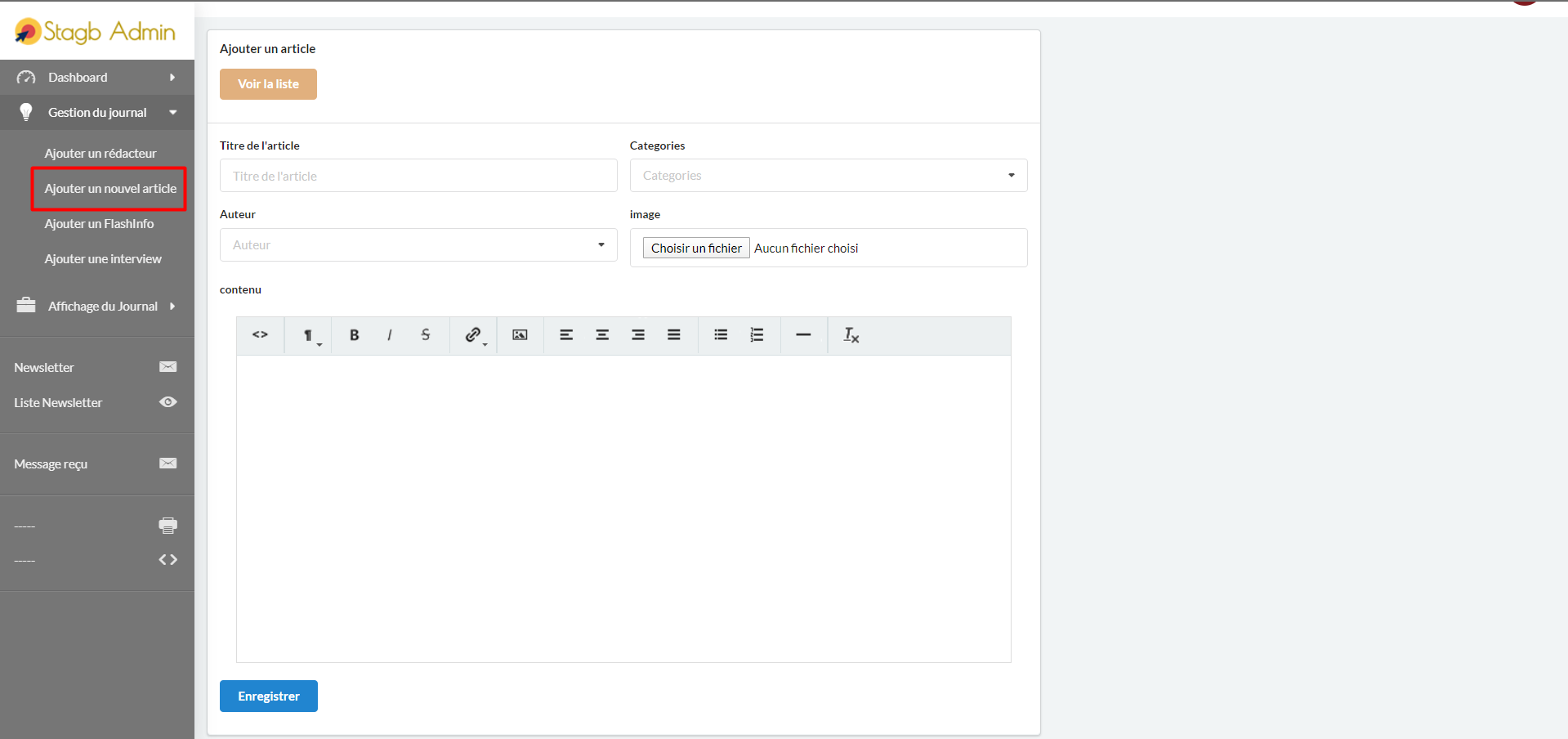Open Ajouter une interview in the sidebar
This screenshot has width=1568, height=739.
click(103, 259)
